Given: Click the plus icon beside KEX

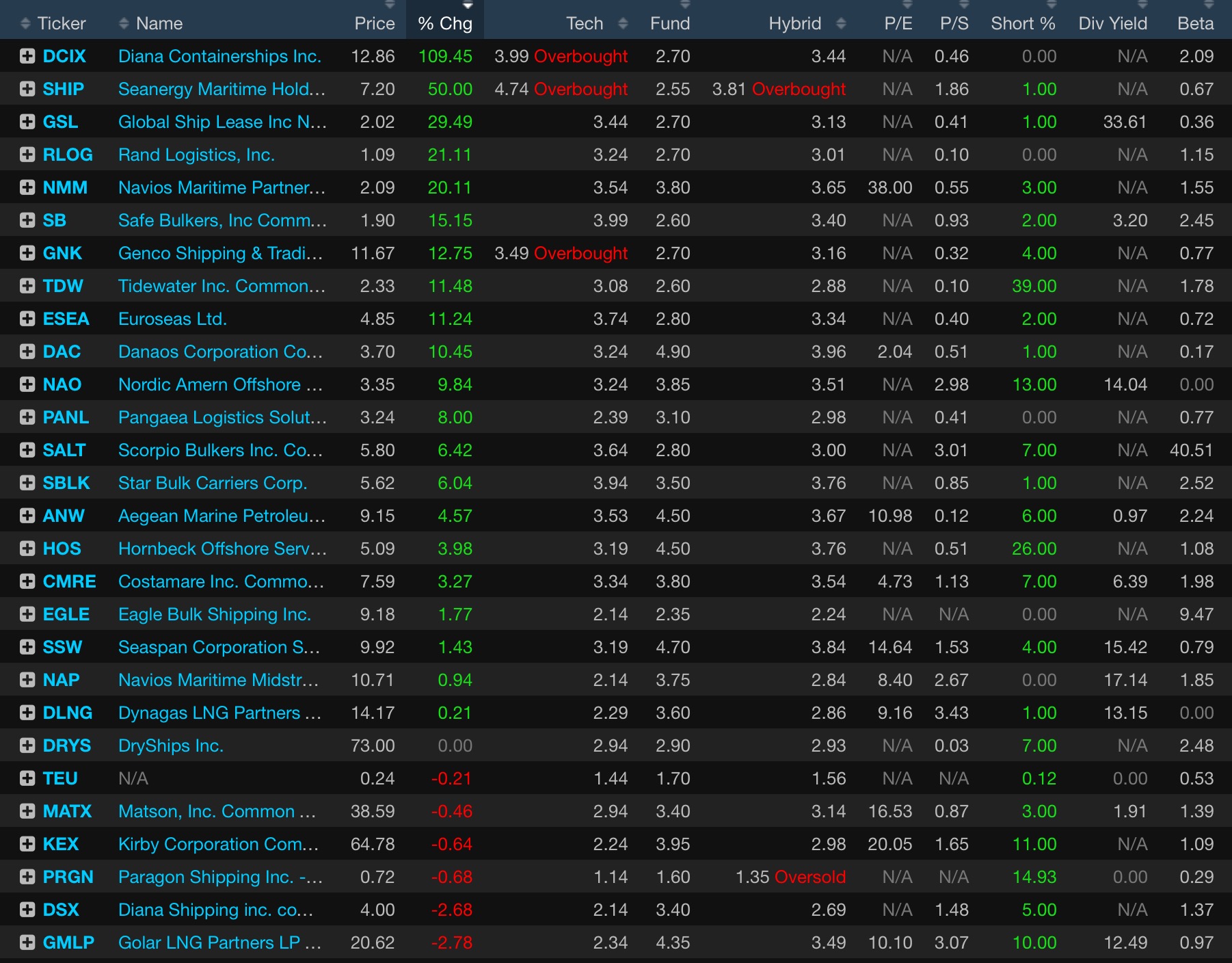Looking at the screenshot, I should (27, 844).
